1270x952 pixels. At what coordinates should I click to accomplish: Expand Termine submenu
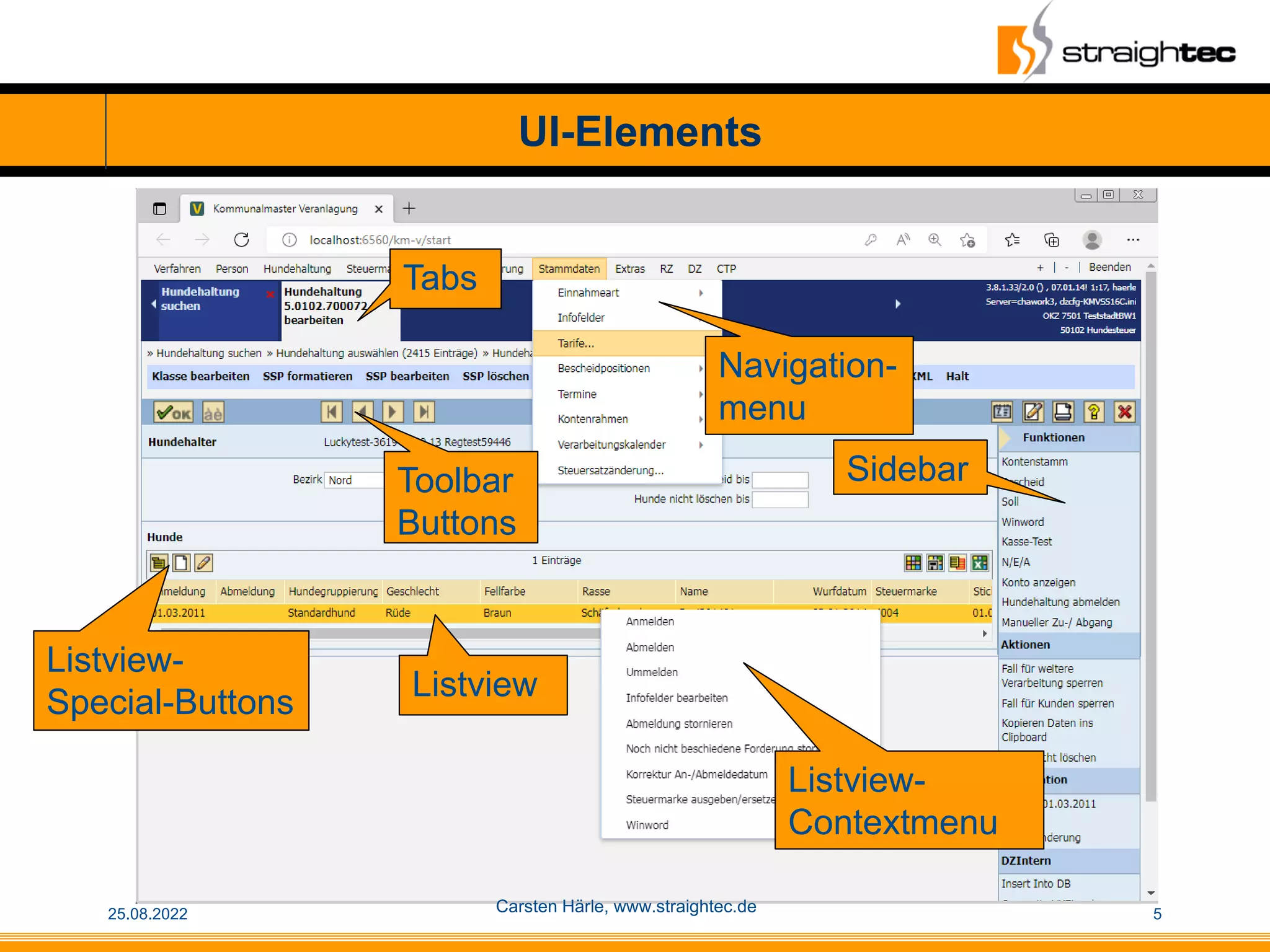click(701, 394)
